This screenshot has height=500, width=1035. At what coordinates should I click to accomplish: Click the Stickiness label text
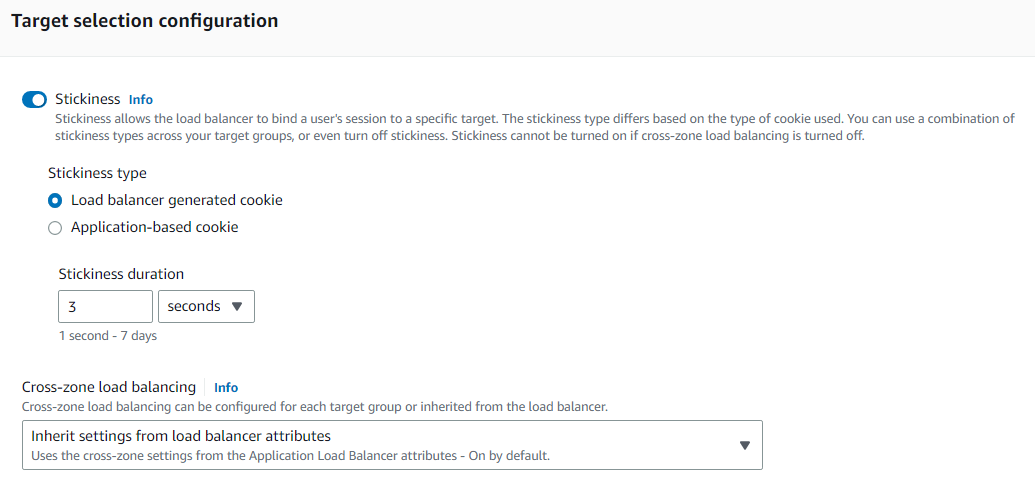click(88, 99)
